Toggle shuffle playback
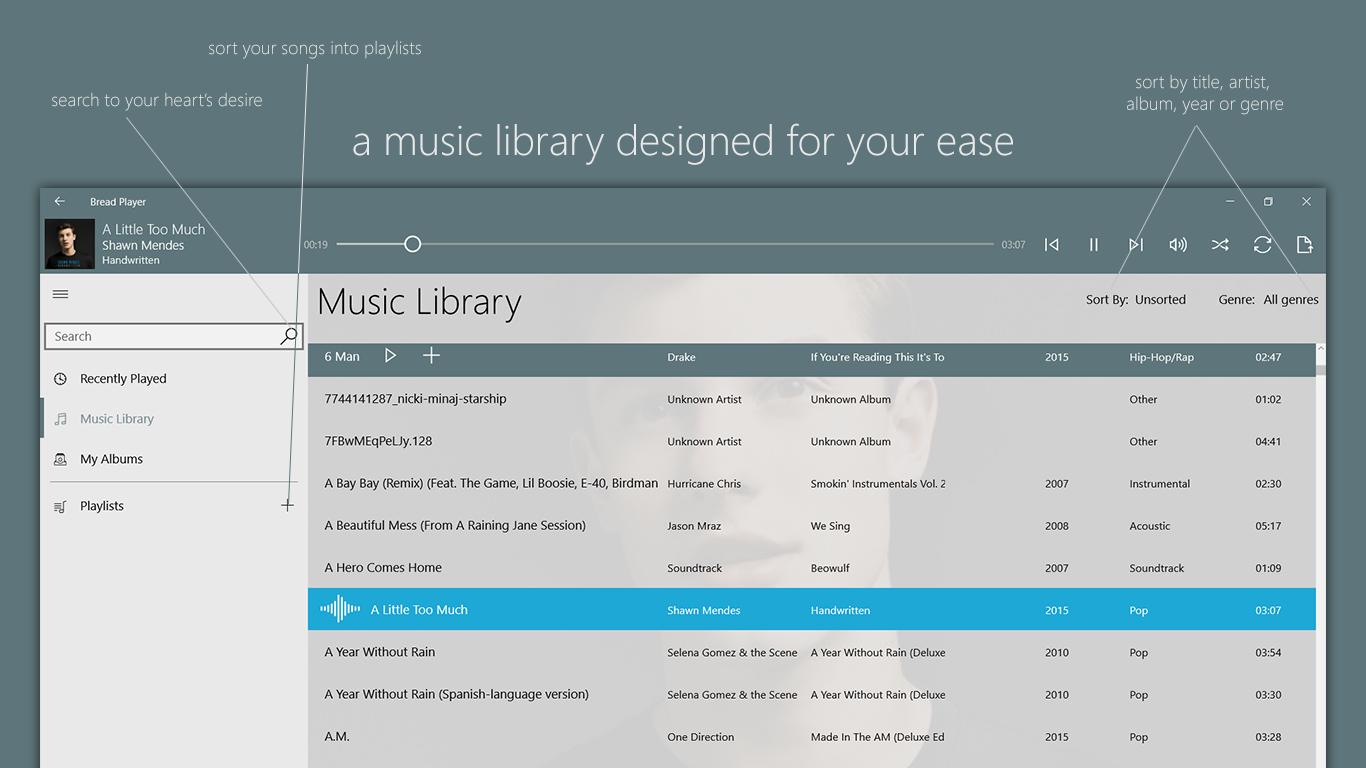 point(1220,245)
